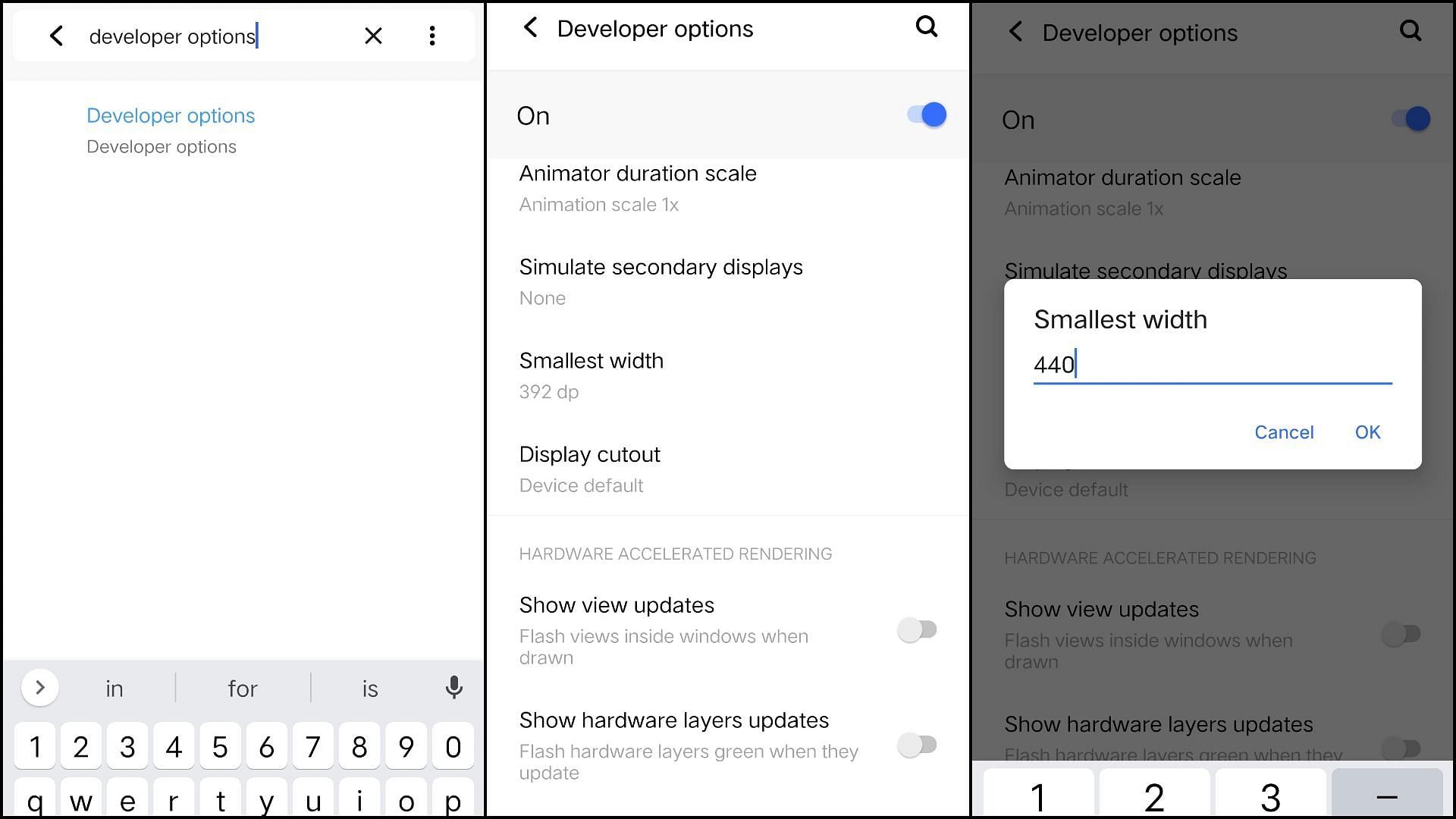Tap Cancel to dismiss smallest width dialog
The image size is (1456, 819).
[1283, 431]
